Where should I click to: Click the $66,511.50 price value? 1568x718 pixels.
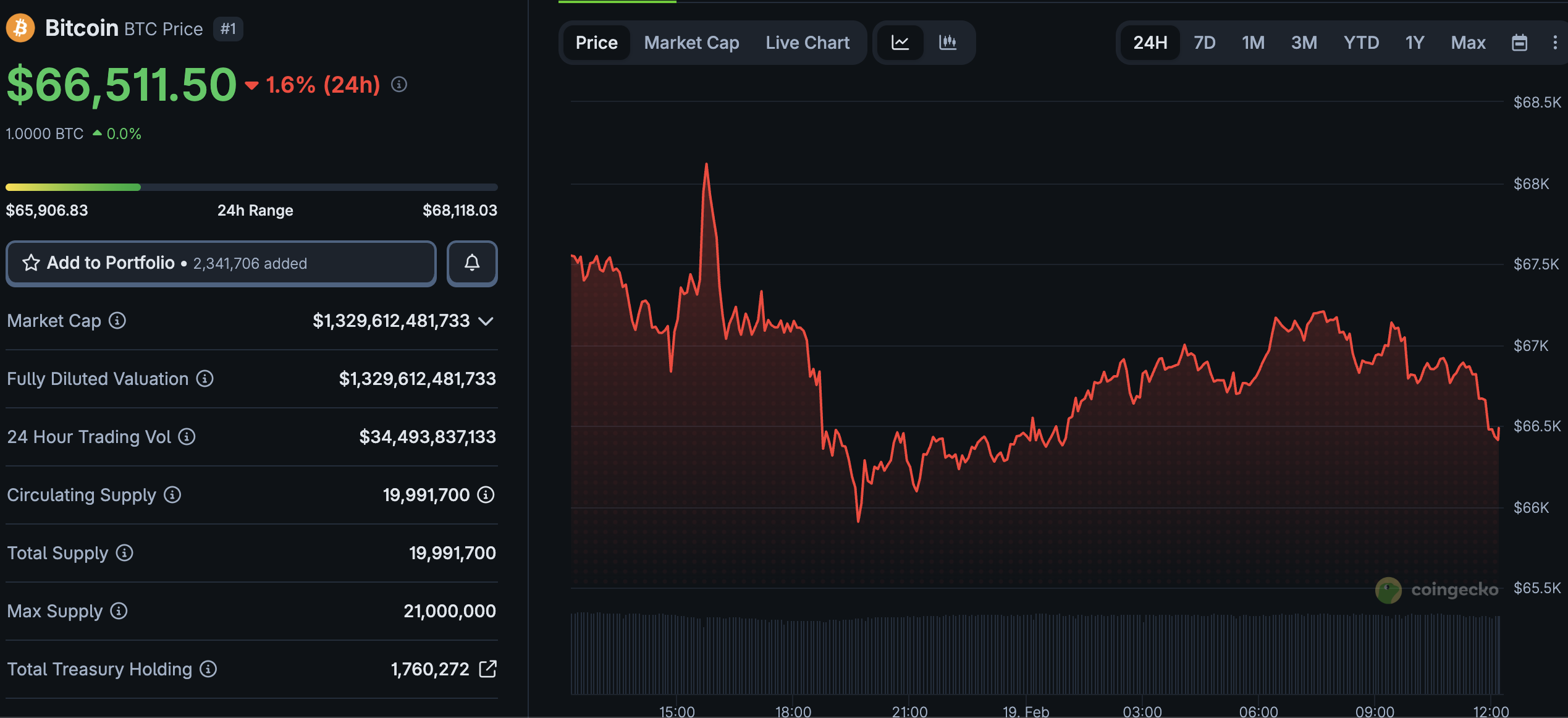122,85
